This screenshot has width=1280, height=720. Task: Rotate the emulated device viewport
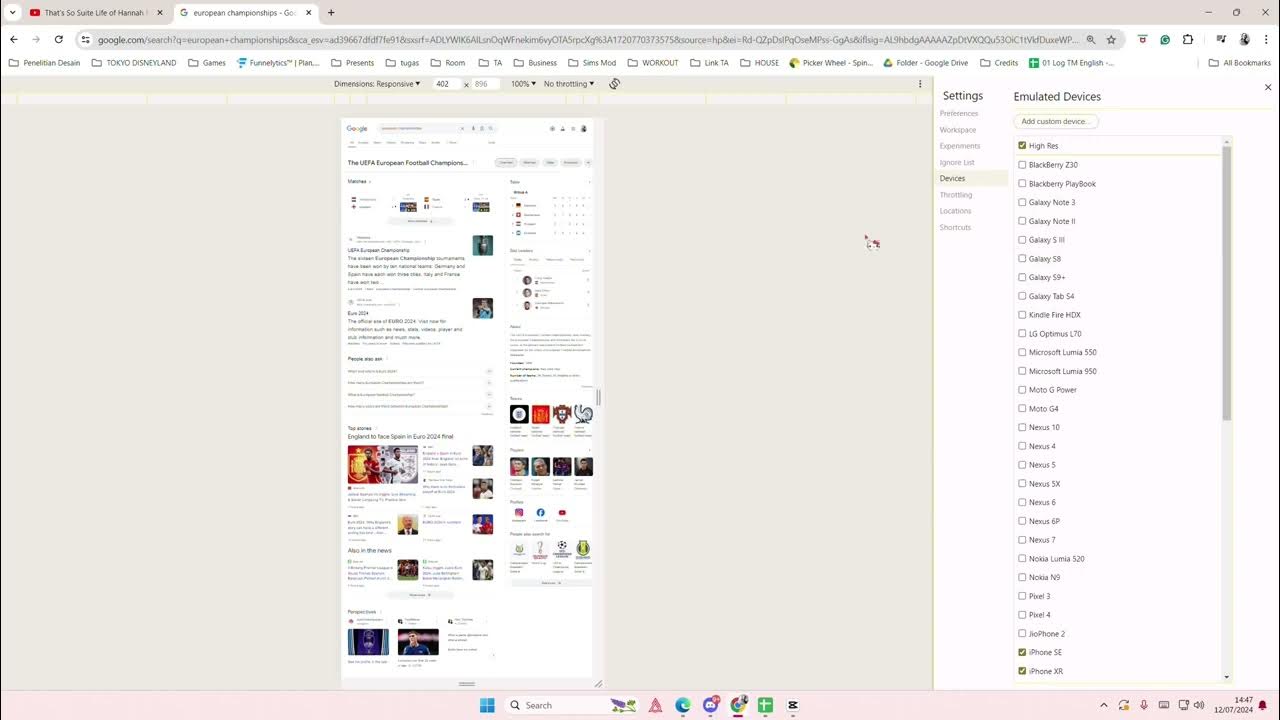[x=614, y=84]
